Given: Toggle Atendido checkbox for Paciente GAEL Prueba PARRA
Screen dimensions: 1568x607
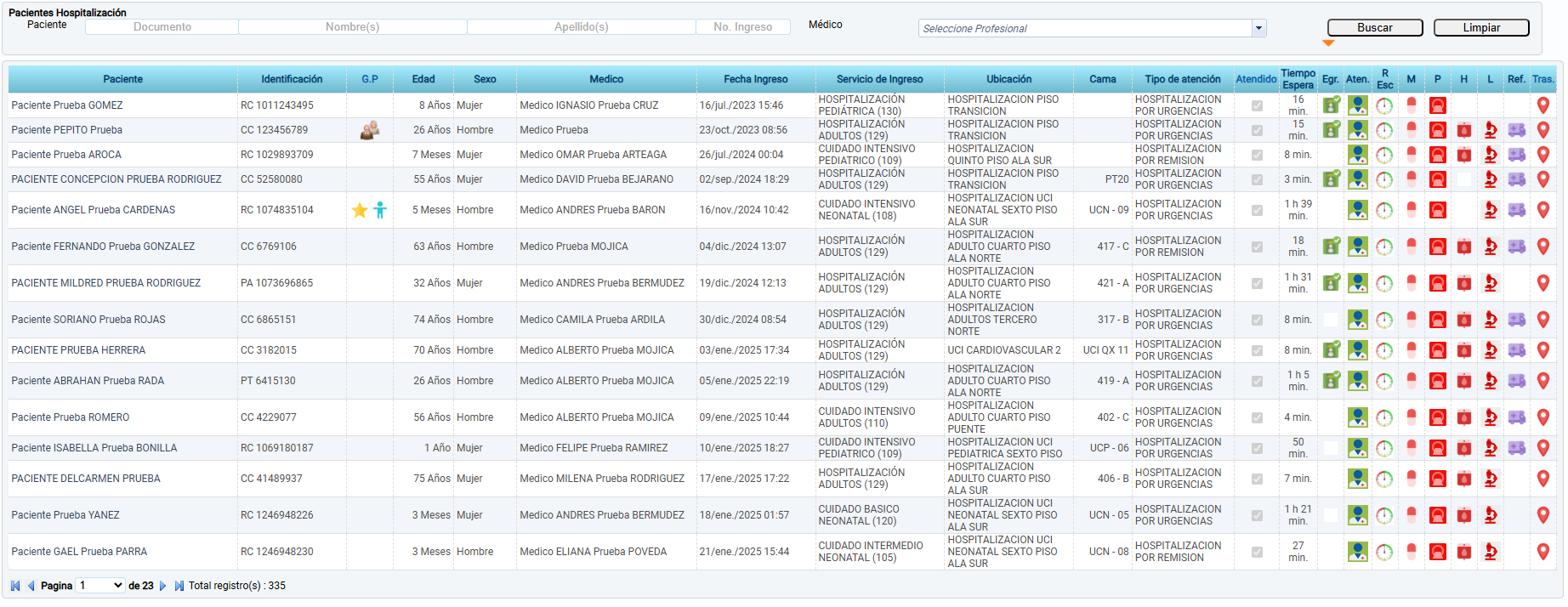Looking at the screenshot, I should [1257, 553].
